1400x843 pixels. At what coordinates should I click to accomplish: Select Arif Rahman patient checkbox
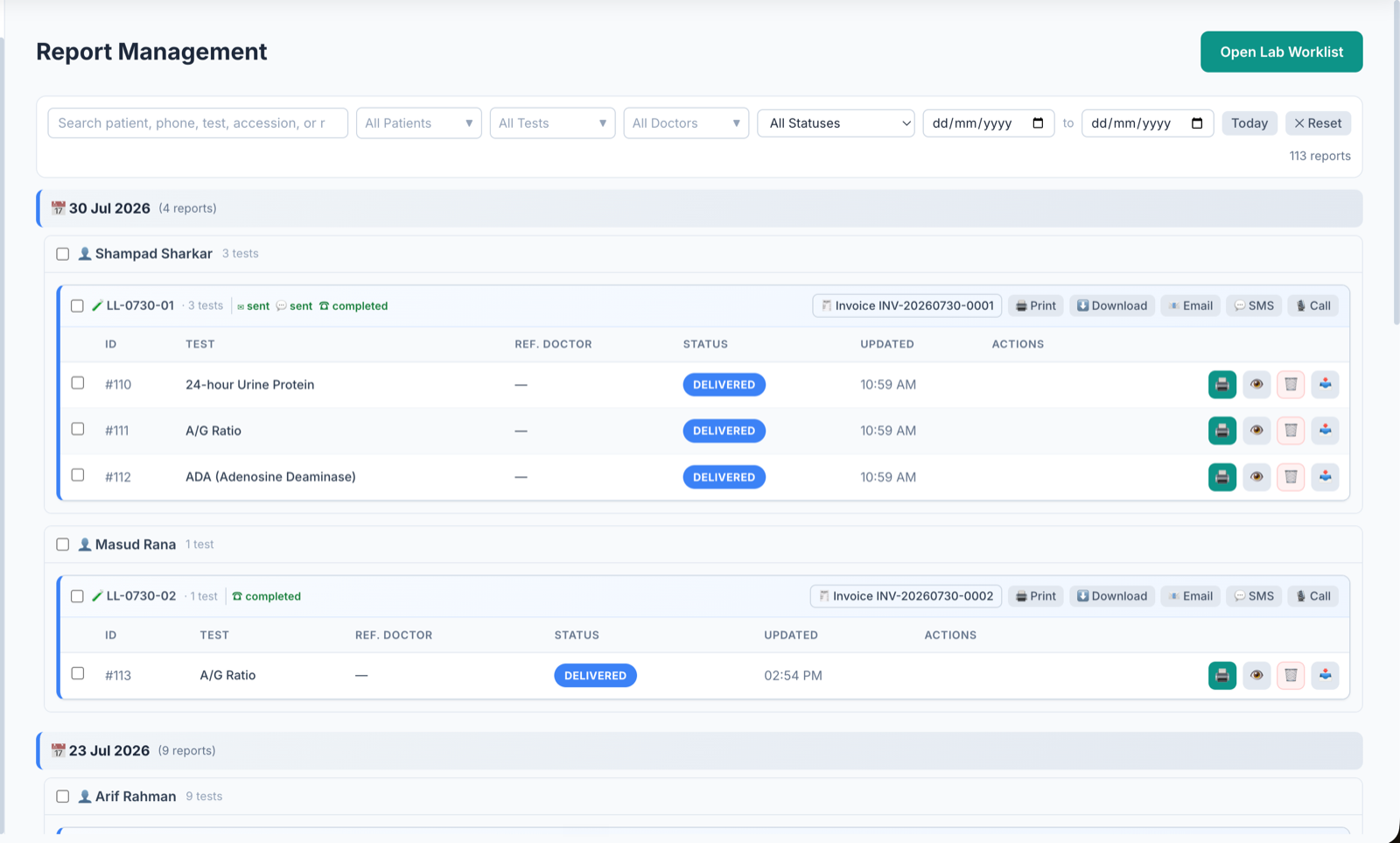click(63, 797)
